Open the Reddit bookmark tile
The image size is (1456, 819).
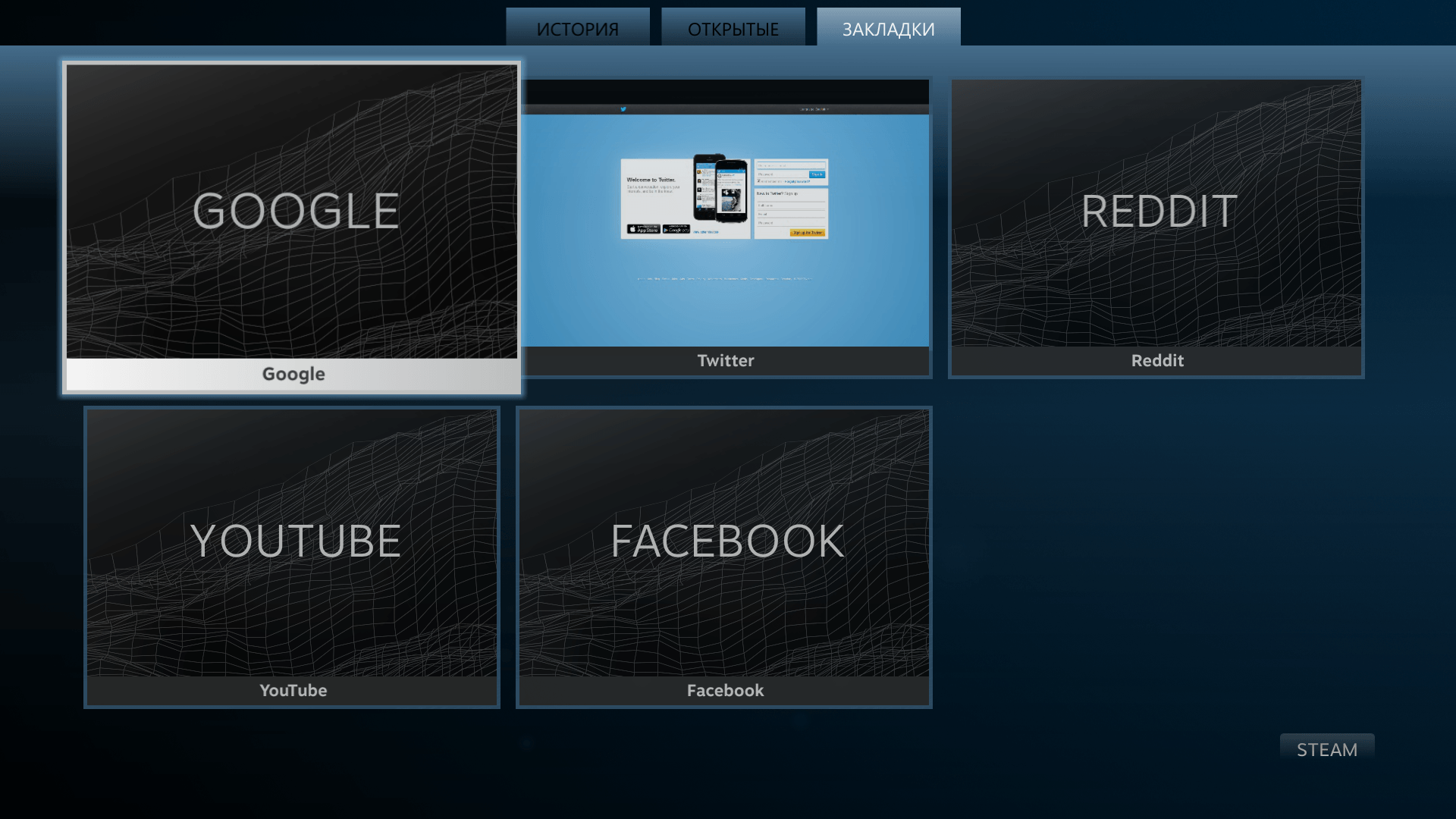(x=1156, y=212)
